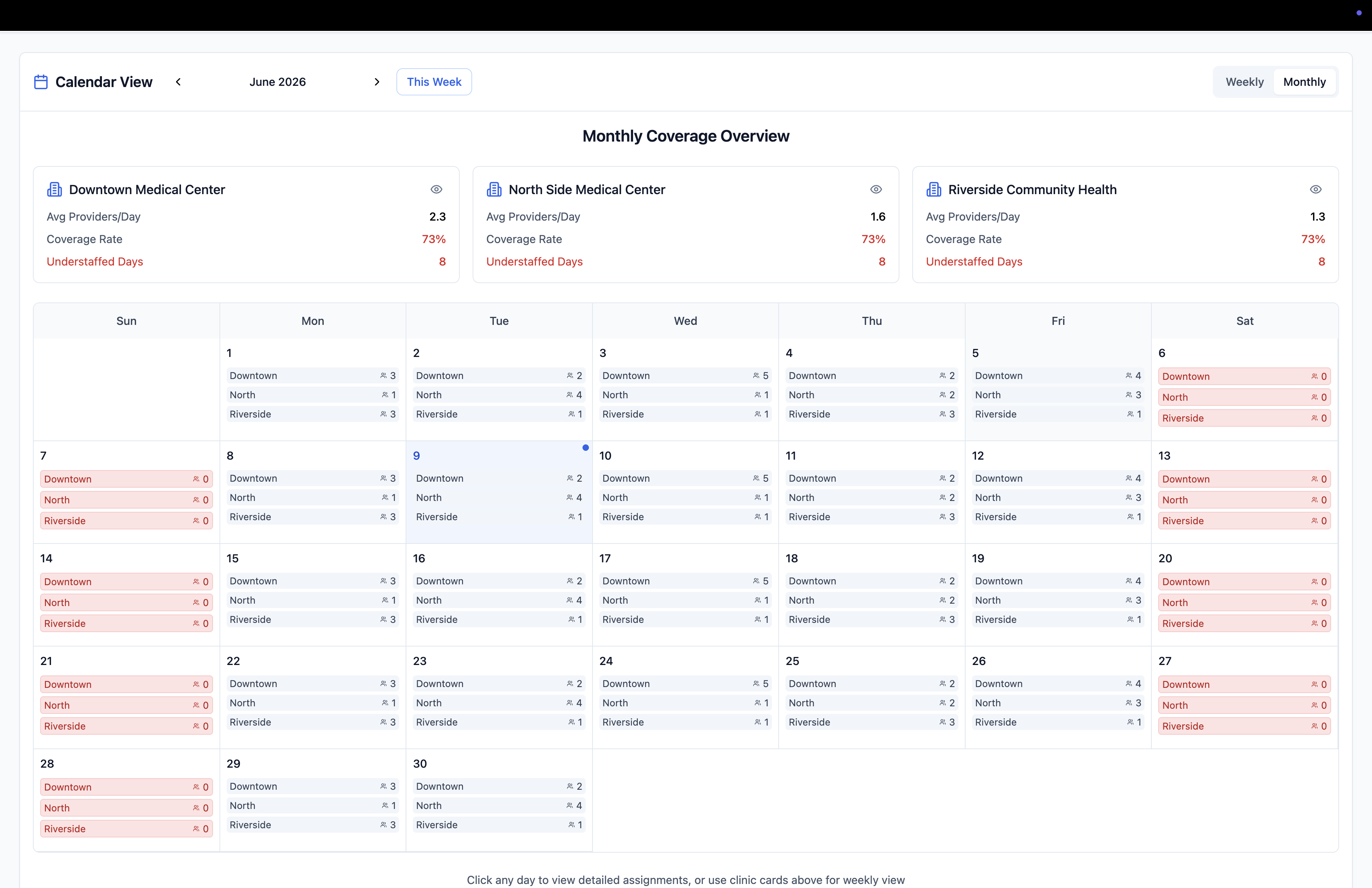Click the people icon in Riverside row June 8

click(384, 517)
